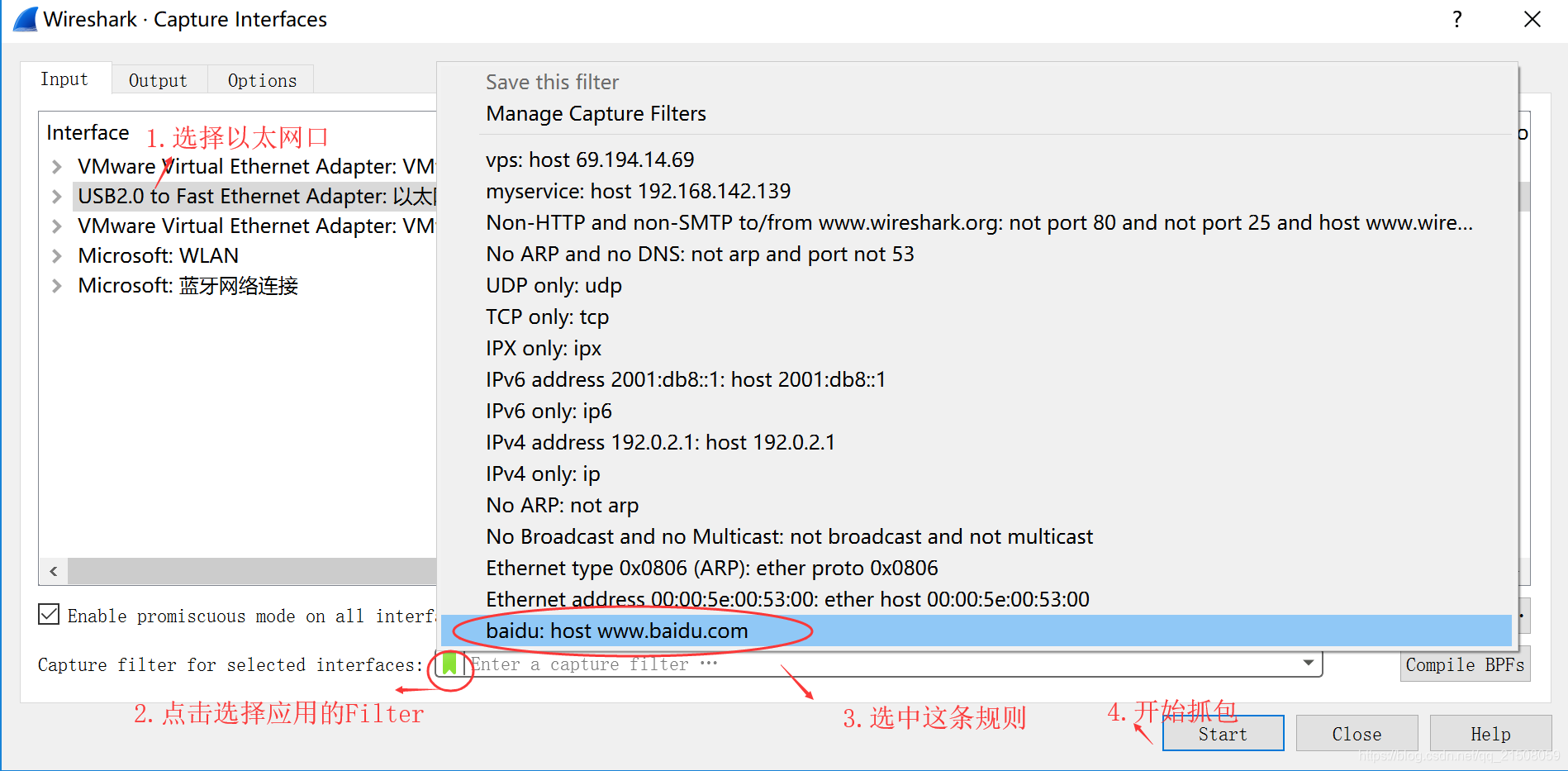The height and width of the screenshot is (771, 1568).
Task: Switch to the Input tab
Action: tap(65, 79)
